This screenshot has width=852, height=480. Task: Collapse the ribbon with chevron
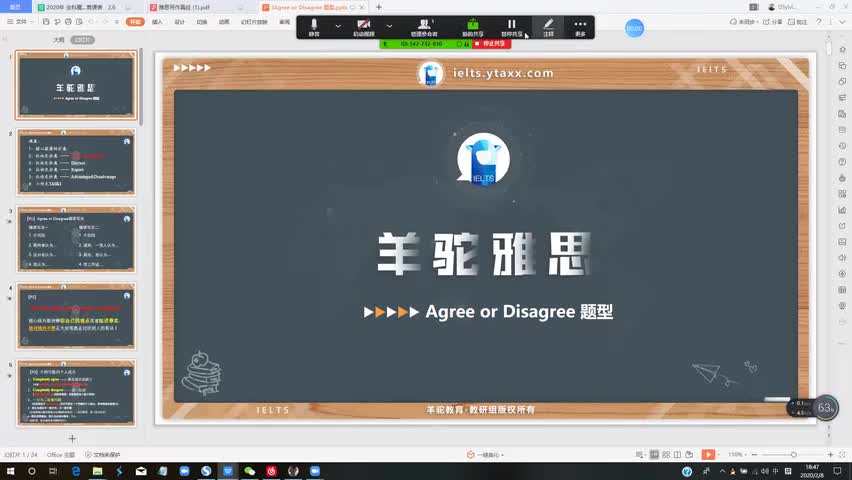pyautogui.click(x=842, y=22)
